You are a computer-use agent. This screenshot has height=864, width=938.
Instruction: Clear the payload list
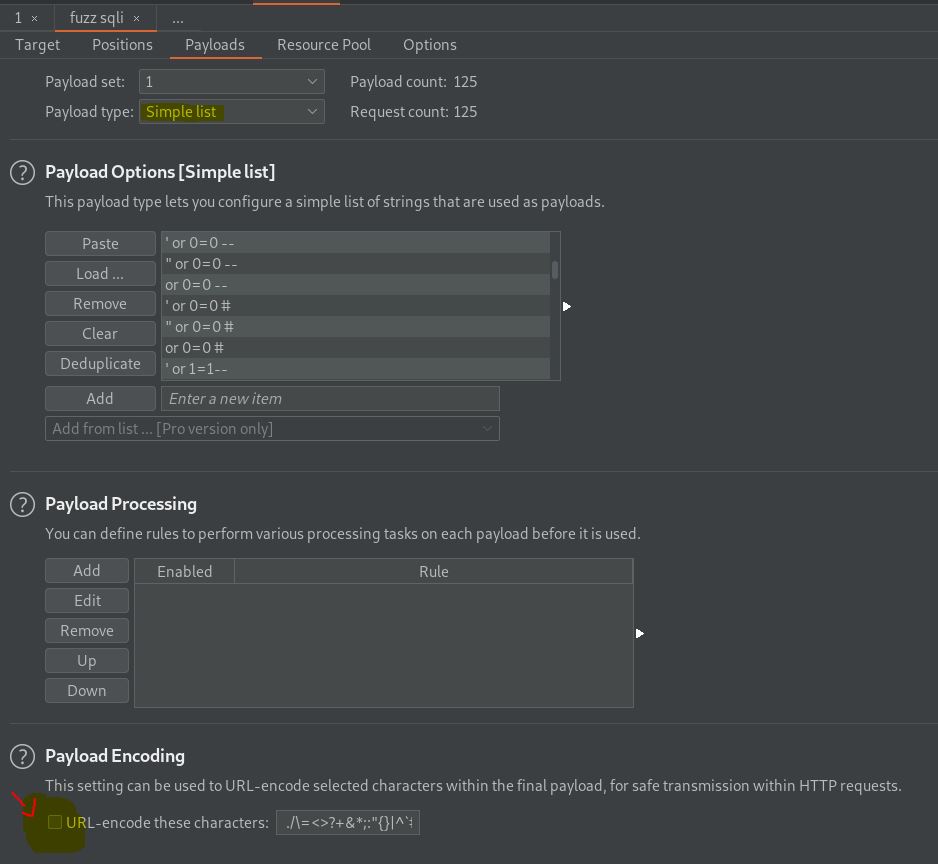(x=100, y=333)
